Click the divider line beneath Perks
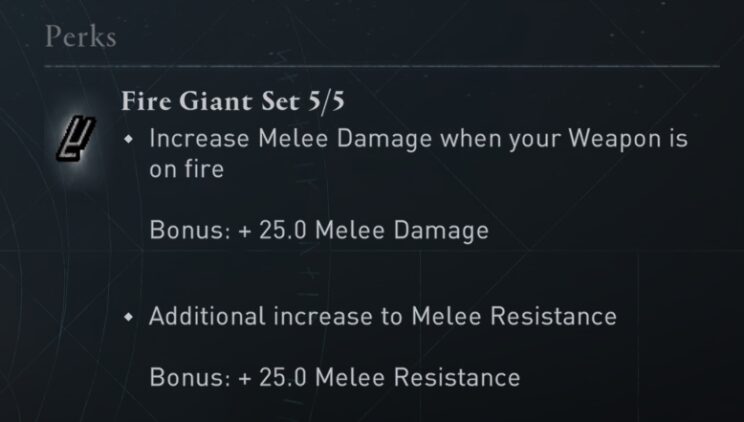This screenshot has width=744, height=422. [380, 66]
